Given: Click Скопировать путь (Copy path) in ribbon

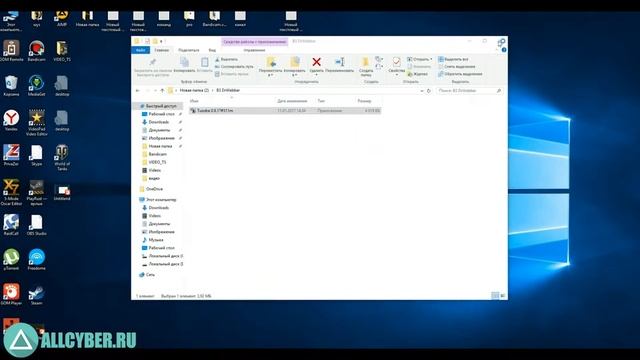Looking at the screenshot, I should click(x=234, y=67).
